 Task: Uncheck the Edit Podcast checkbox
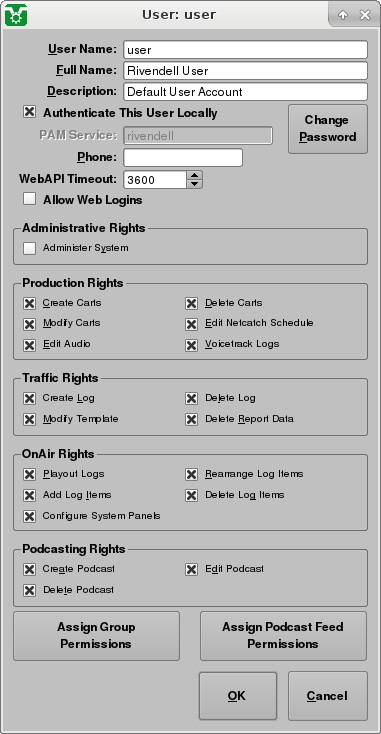point(191,569)
